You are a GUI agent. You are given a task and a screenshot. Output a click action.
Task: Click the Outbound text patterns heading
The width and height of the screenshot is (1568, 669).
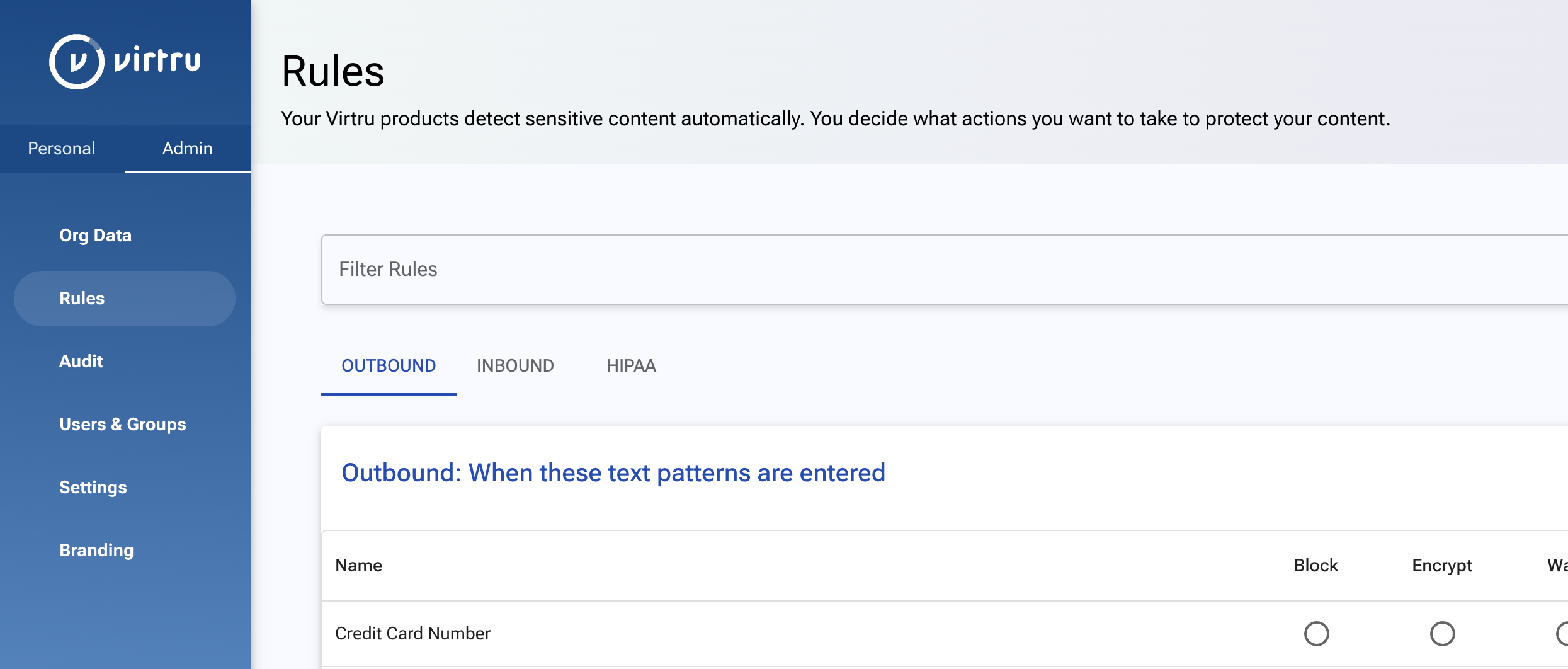click(x=613, y=473)
